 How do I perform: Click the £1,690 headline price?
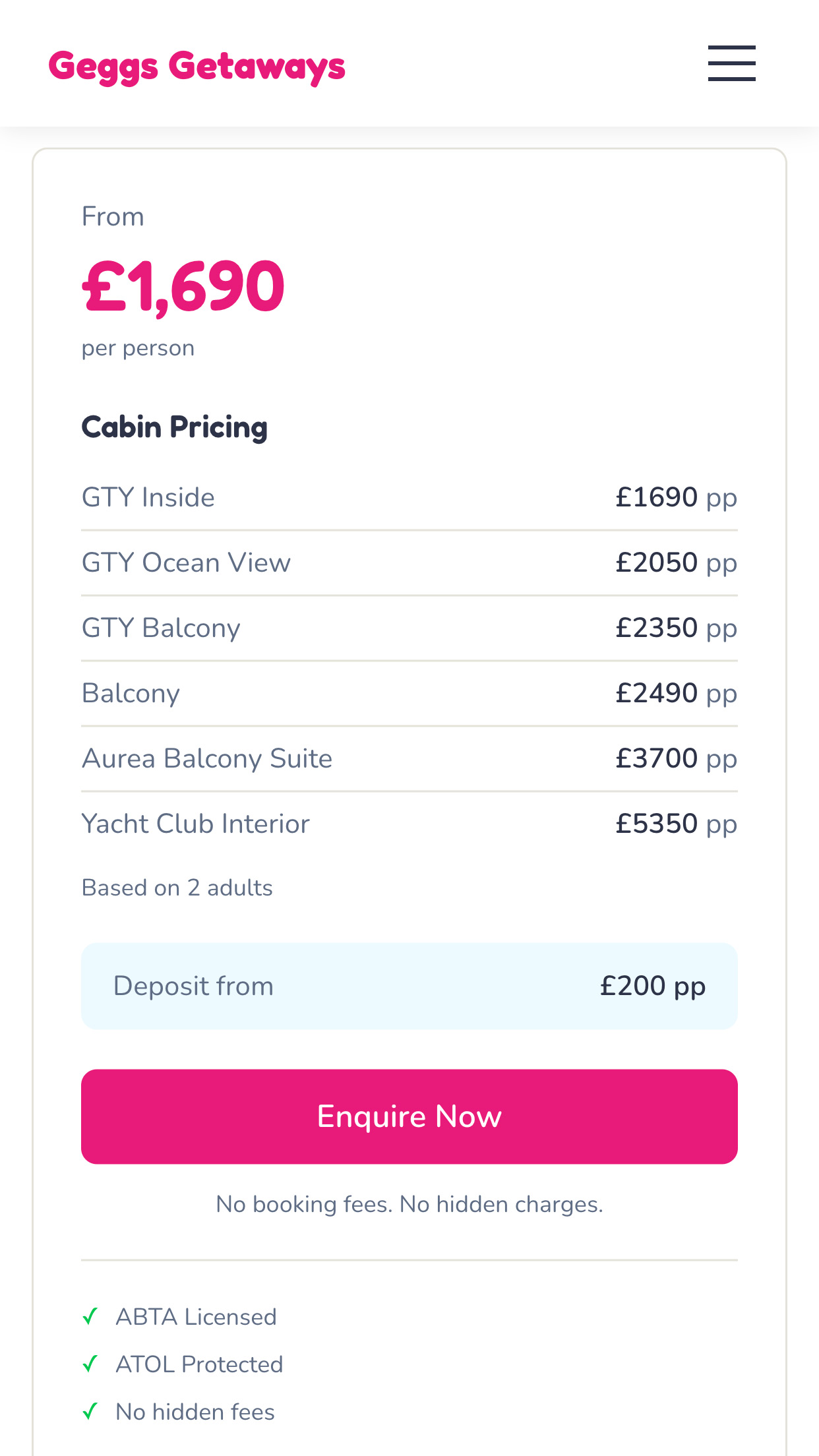coord(183,286)
